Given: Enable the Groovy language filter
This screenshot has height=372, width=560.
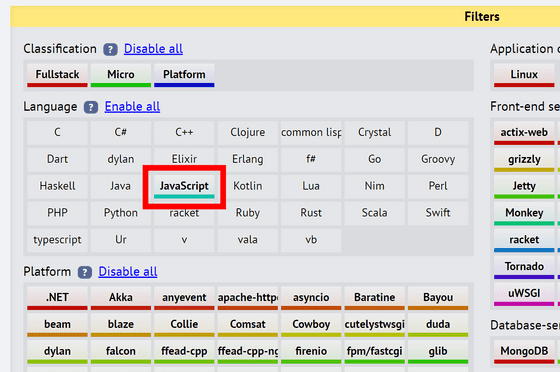Looking at the screenshot, I should point(438,160).
